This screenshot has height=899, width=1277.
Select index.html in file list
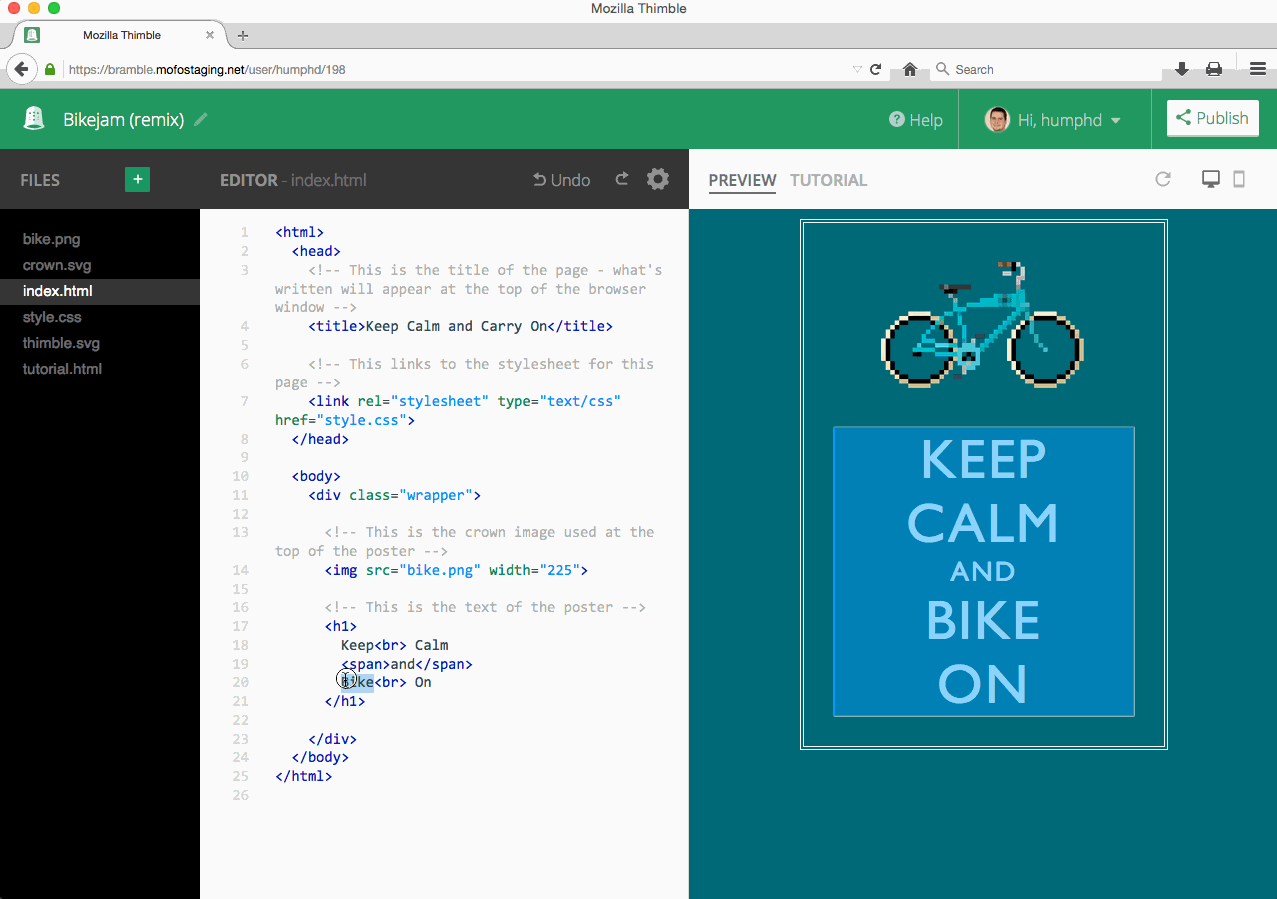pos(100,291)
